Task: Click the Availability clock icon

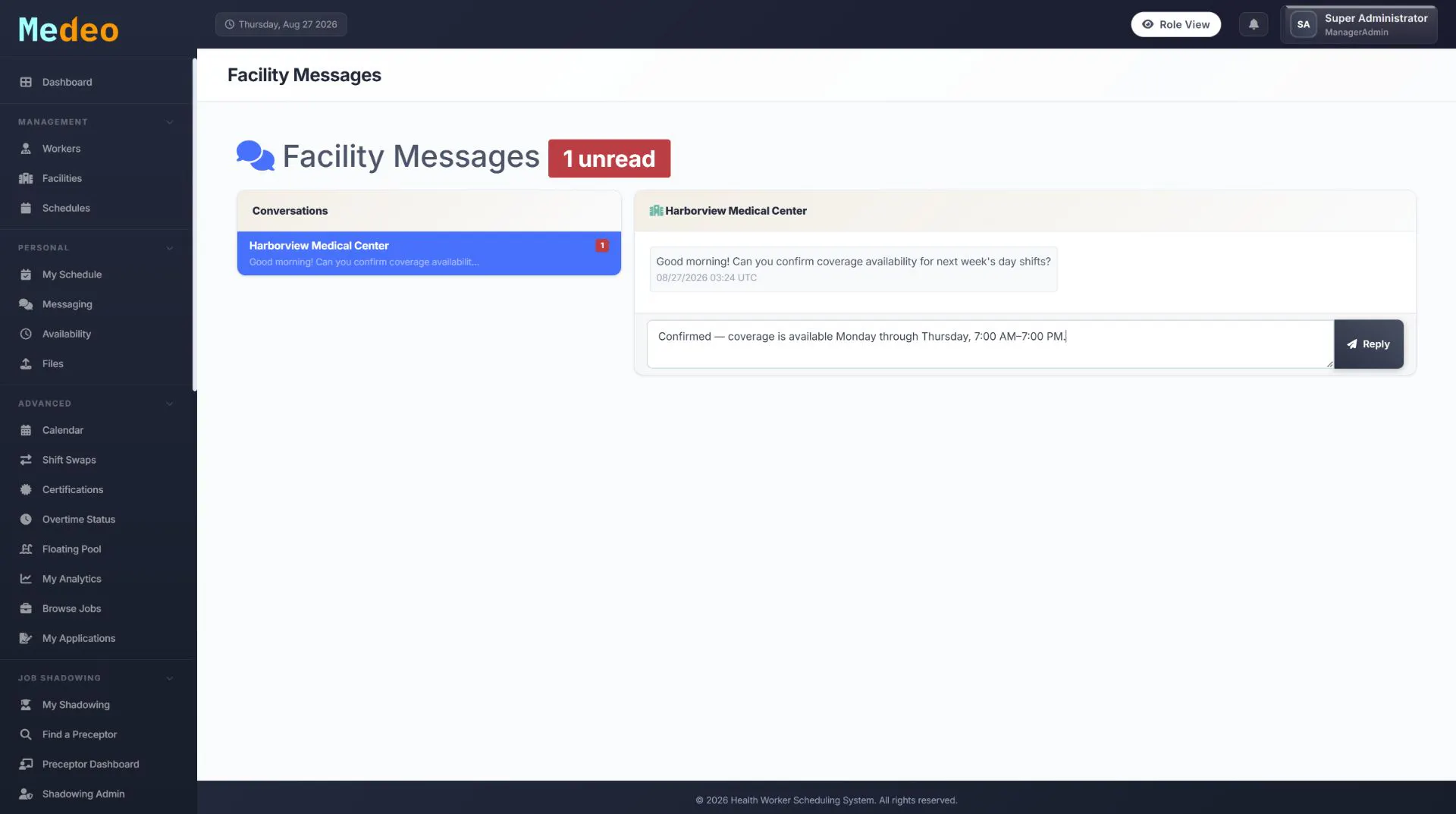Action: 26,334
